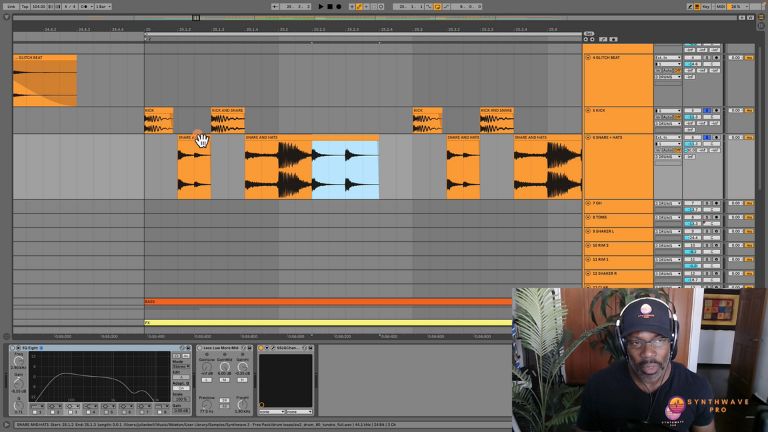Solo the 5 KICK track

click(707, 110)
